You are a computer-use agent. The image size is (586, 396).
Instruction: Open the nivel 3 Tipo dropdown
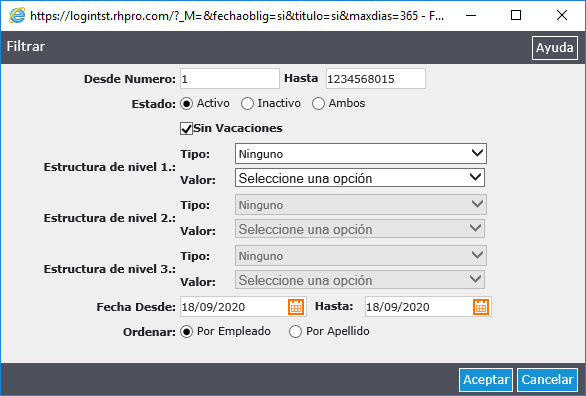[361, 256]
